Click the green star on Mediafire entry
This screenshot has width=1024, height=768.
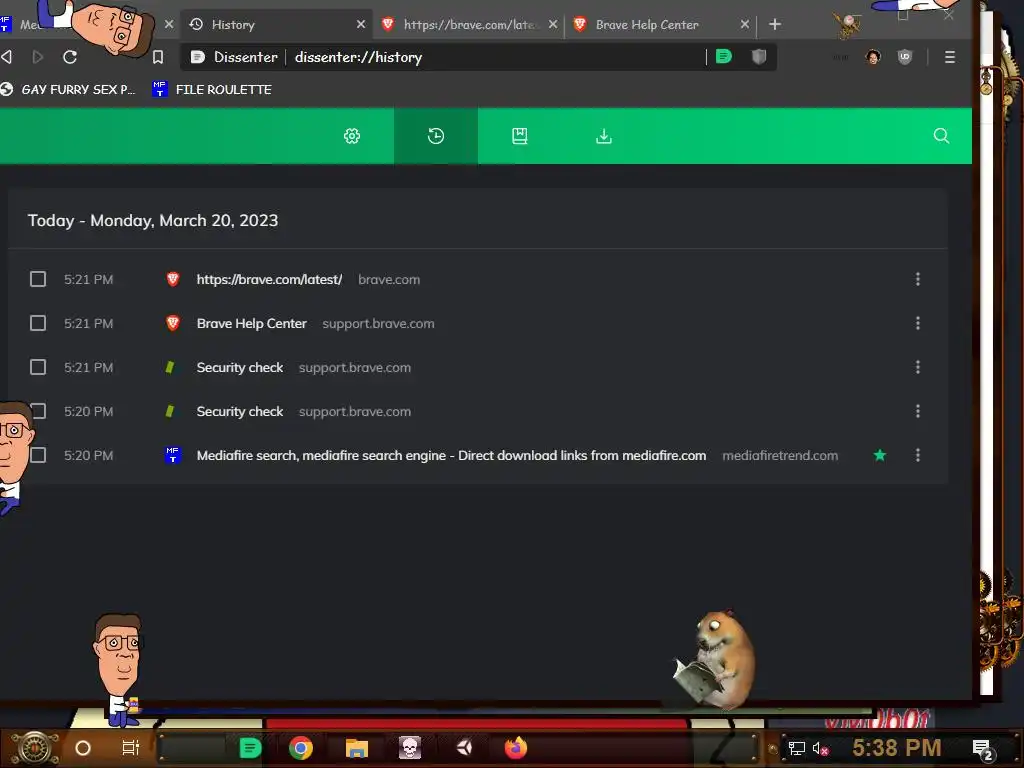pyautogui.click(x=880, y=455)
